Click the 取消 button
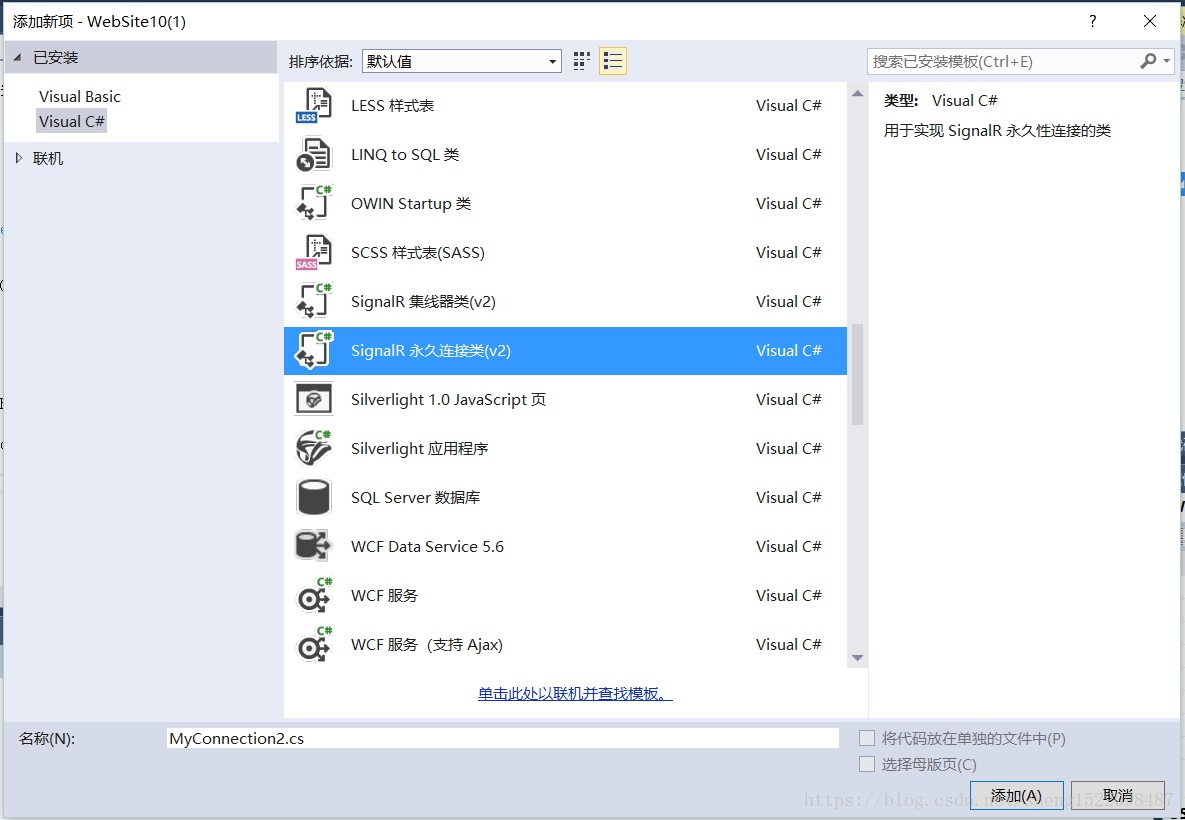1185x820 pixels. coord(1118,796)
